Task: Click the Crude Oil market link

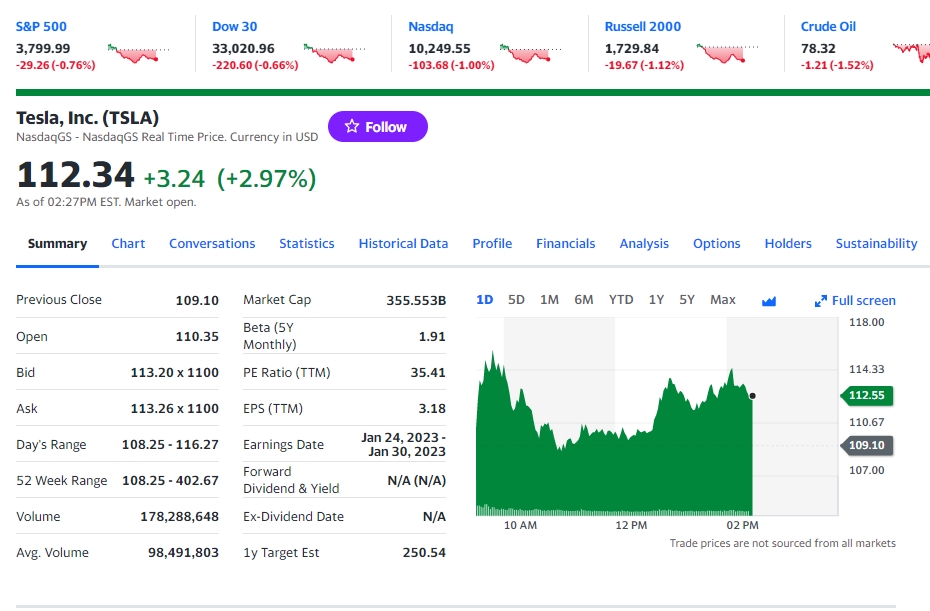Action: pos(828,27)
